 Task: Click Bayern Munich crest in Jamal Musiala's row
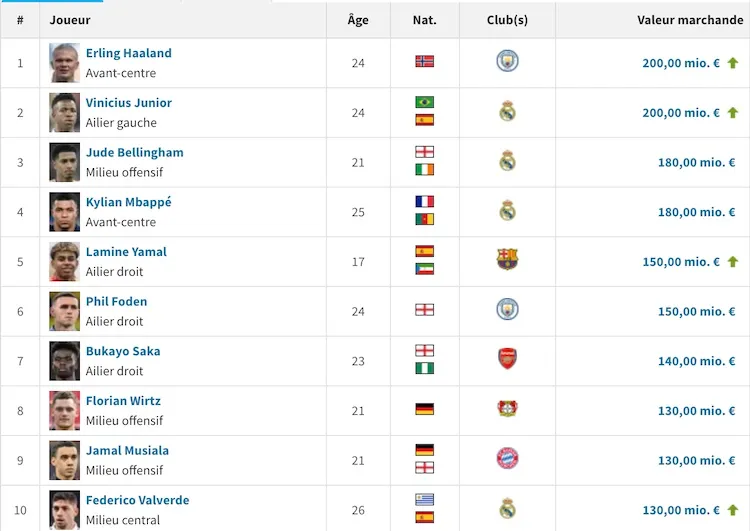pyautogui.click(x=507, y=459)
